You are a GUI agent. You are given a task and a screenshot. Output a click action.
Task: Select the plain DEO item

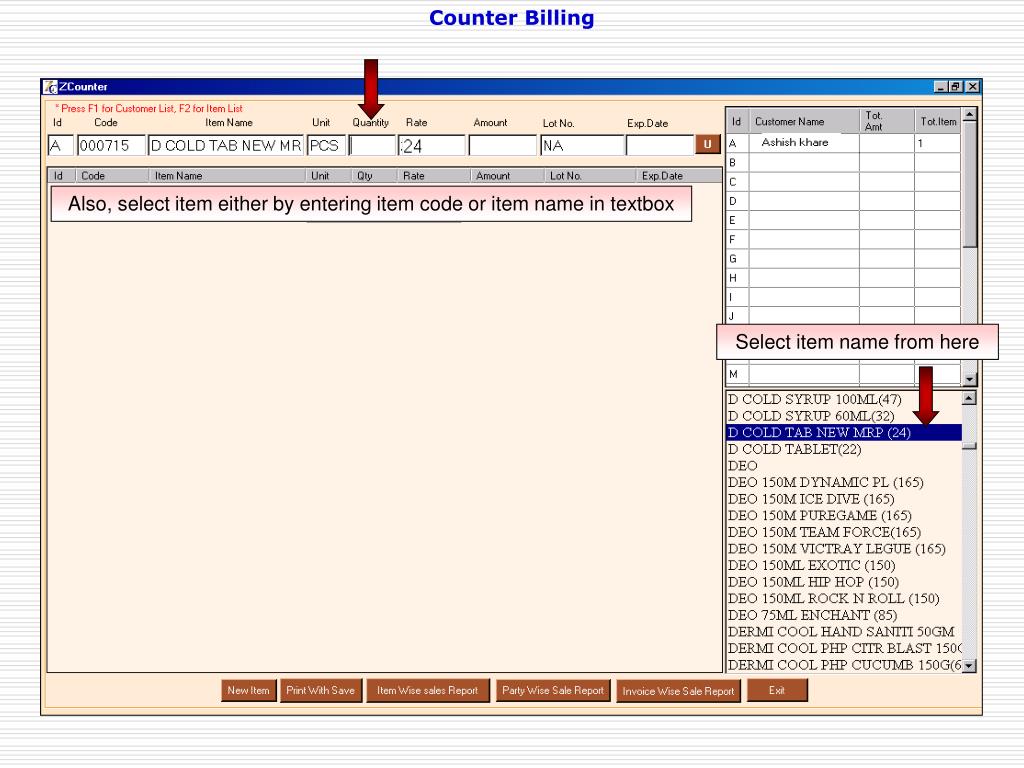pos(844,466)
